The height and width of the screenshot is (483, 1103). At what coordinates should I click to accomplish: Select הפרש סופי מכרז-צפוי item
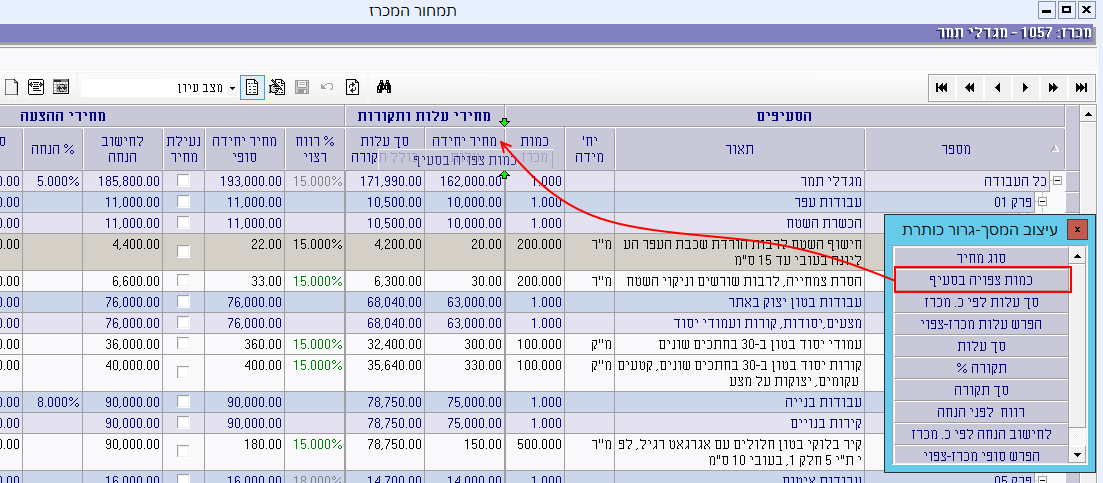[980, 454]
